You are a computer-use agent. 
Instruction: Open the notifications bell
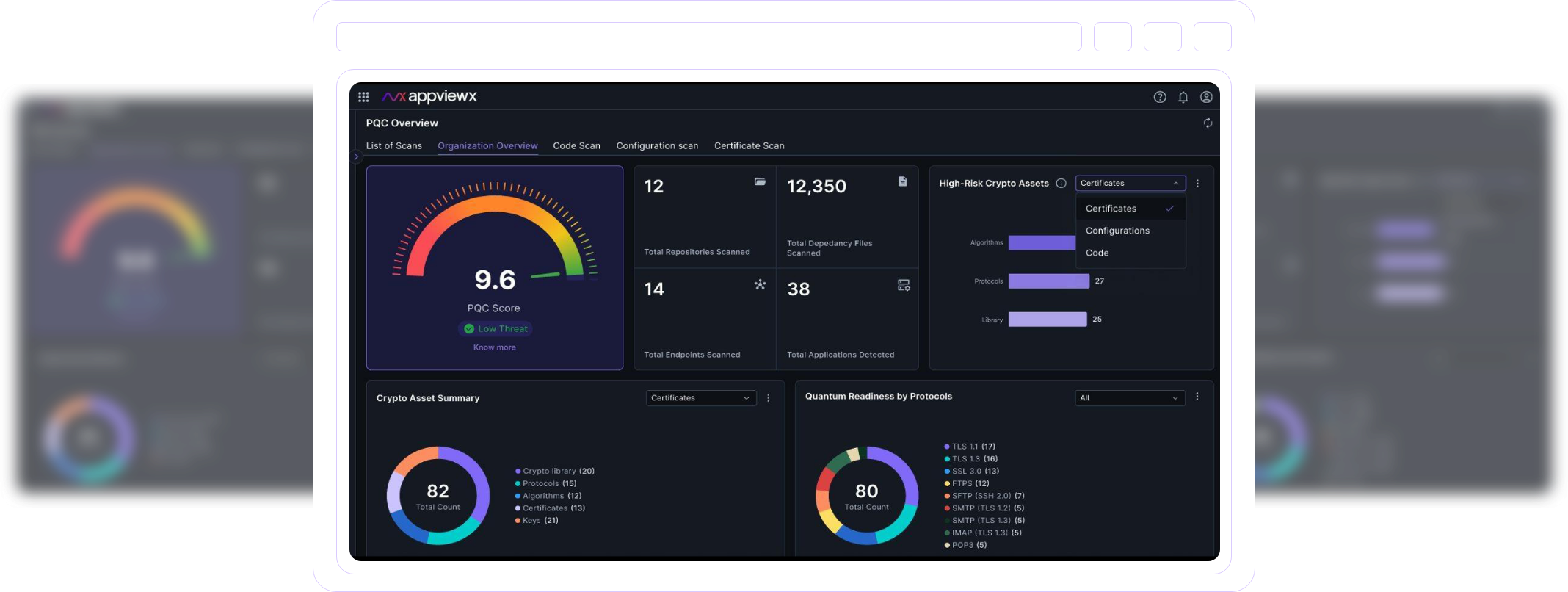tap(1183, 97)
